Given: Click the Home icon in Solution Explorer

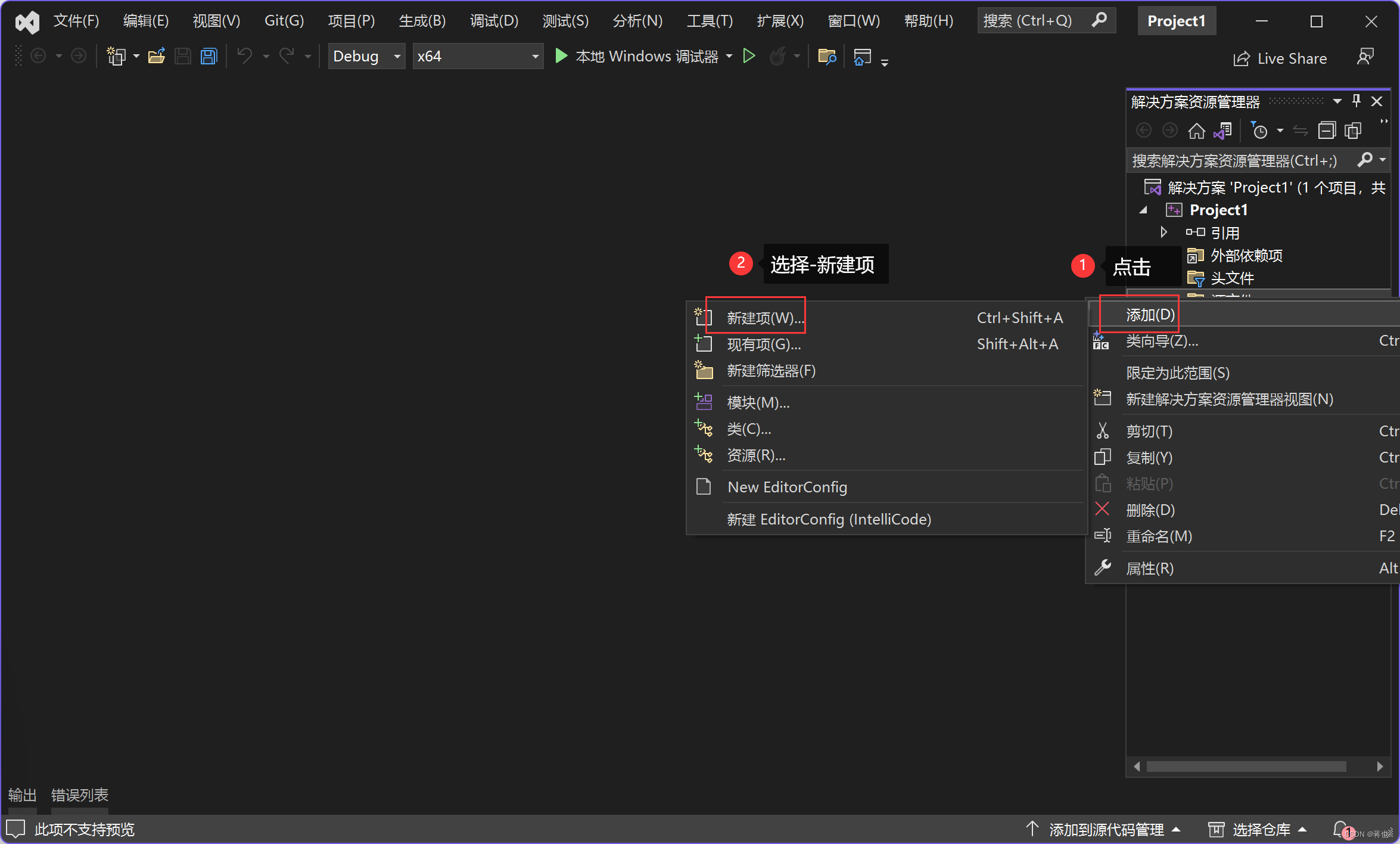Looking at the screenshot, I should 1196,131.
